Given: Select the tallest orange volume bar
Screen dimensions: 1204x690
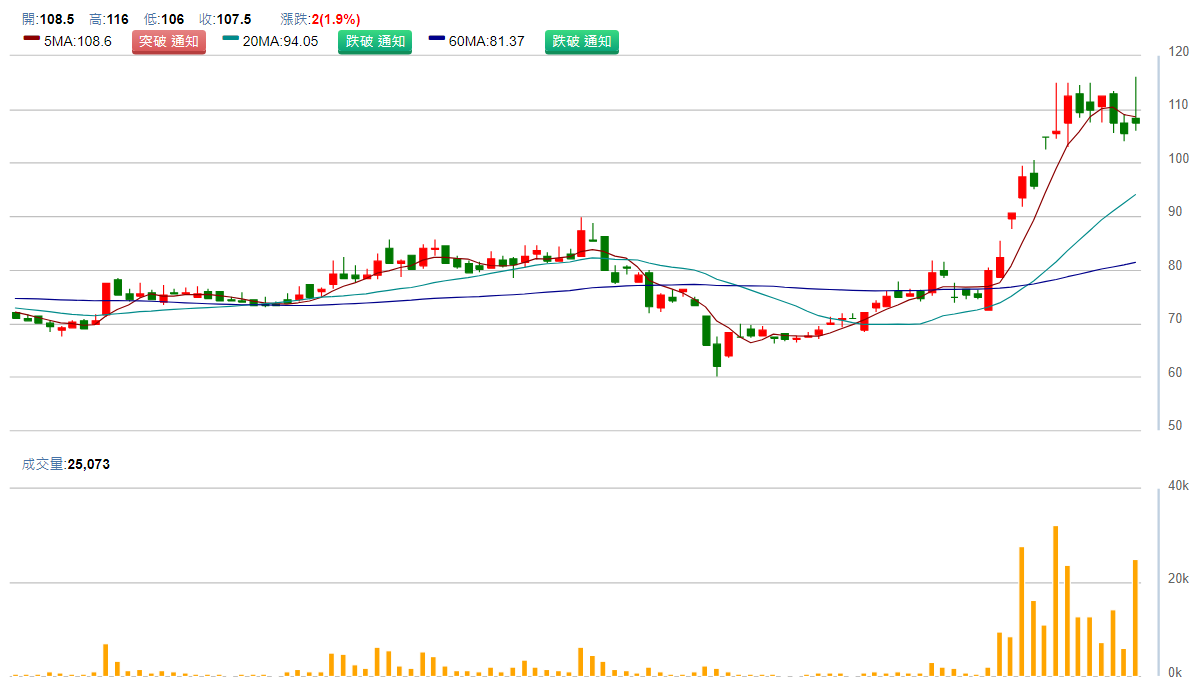Looking at the screenshot, I should click(x=1055, y=600).
